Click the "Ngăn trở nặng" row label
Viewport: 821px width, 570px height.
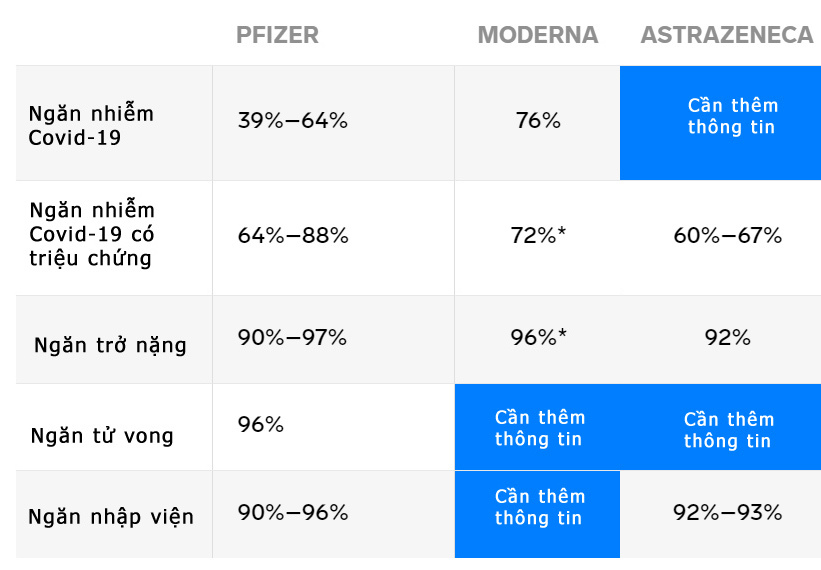110,346
